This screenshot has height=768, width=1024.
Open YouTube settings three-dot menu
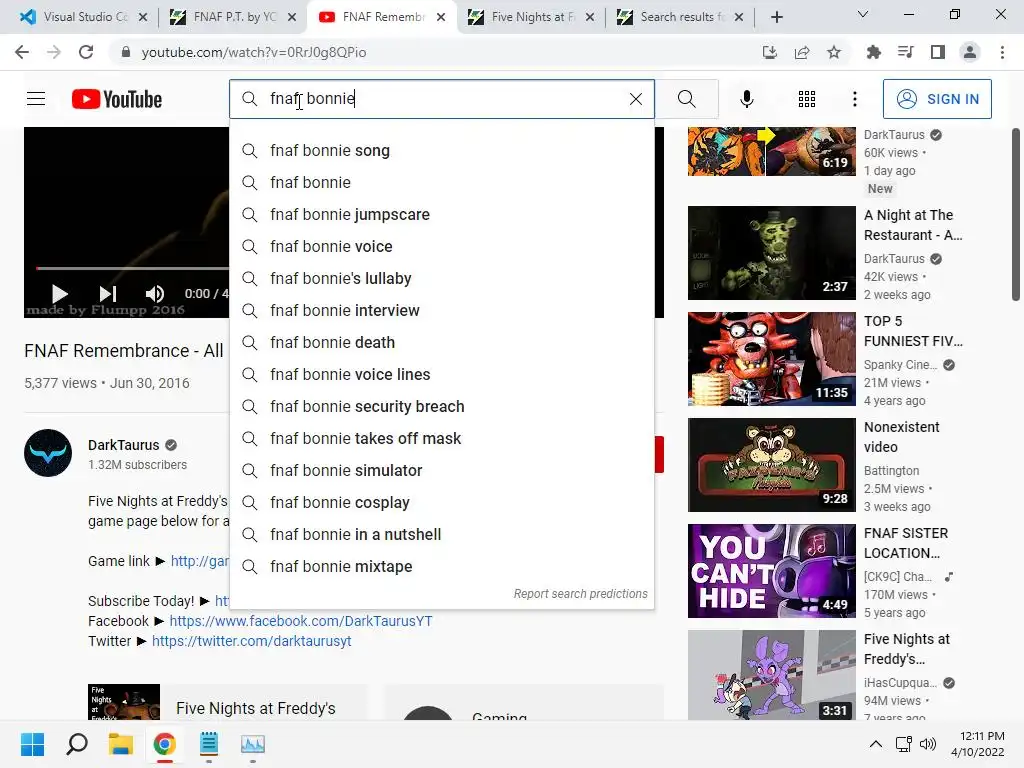tap(854, 99)
